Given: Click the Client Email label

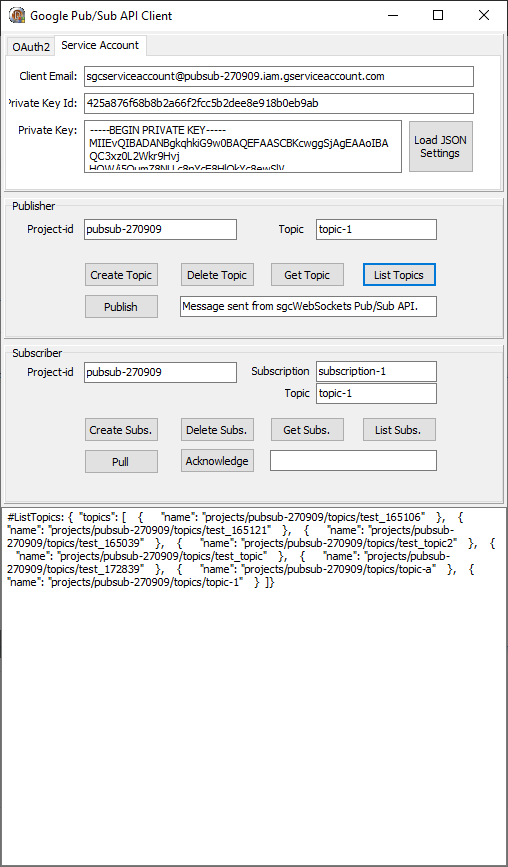Looking at the screenshot, I should (48, 76).
